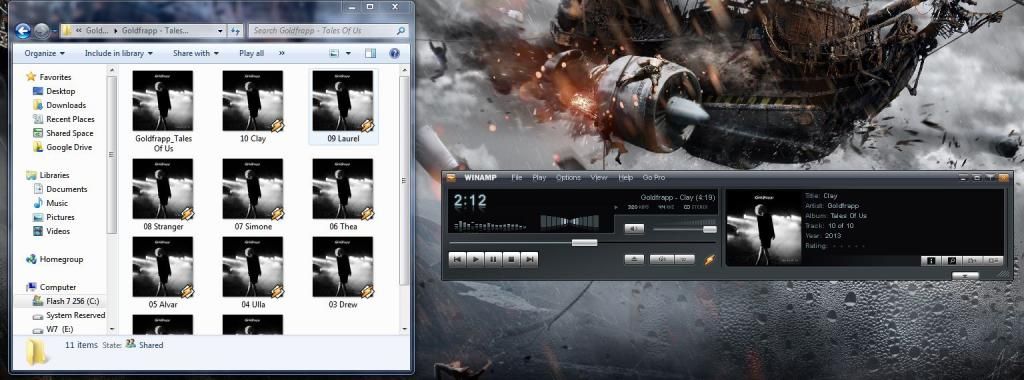
Task: Stop playback in Winamp
Action: pos(511,259)
